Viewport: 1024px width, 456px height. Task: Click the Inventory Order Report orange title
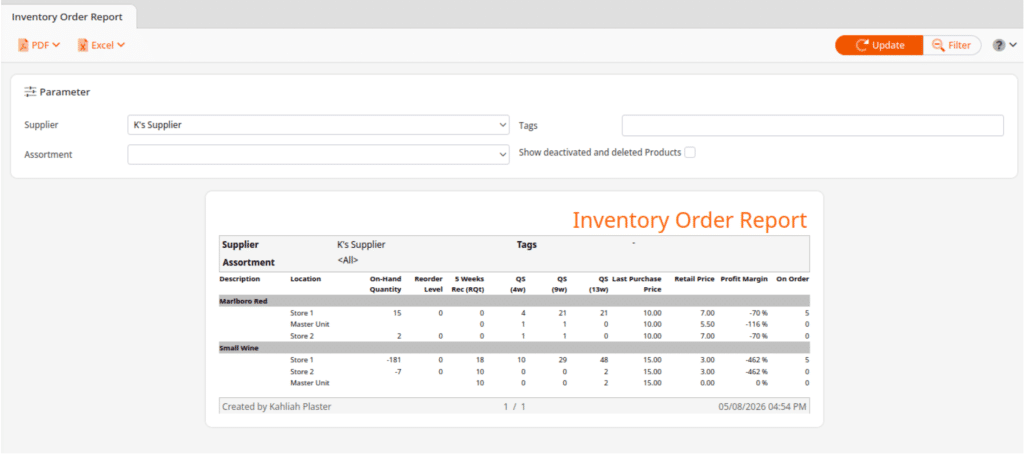690,220
